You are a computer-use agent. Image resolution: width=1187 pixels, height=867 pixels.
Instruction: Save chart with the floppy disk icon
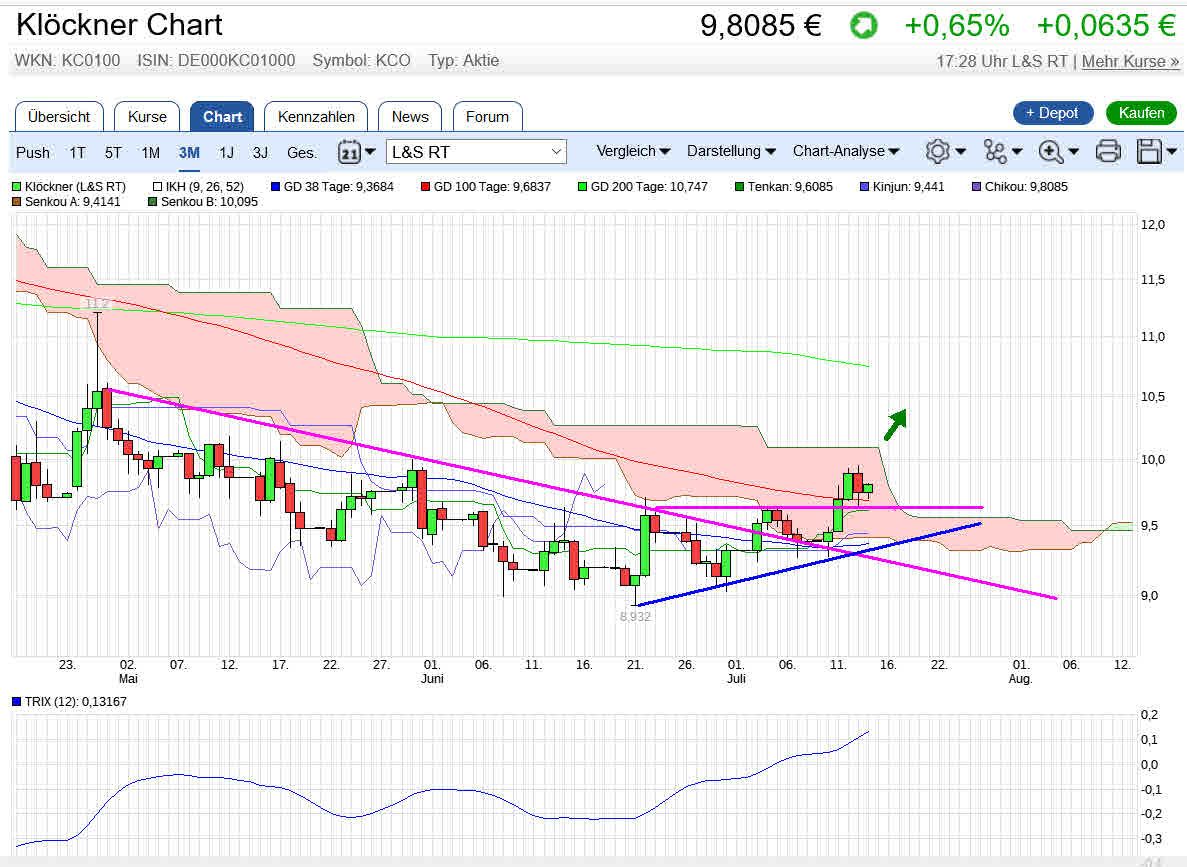(x=1150, y=152)
